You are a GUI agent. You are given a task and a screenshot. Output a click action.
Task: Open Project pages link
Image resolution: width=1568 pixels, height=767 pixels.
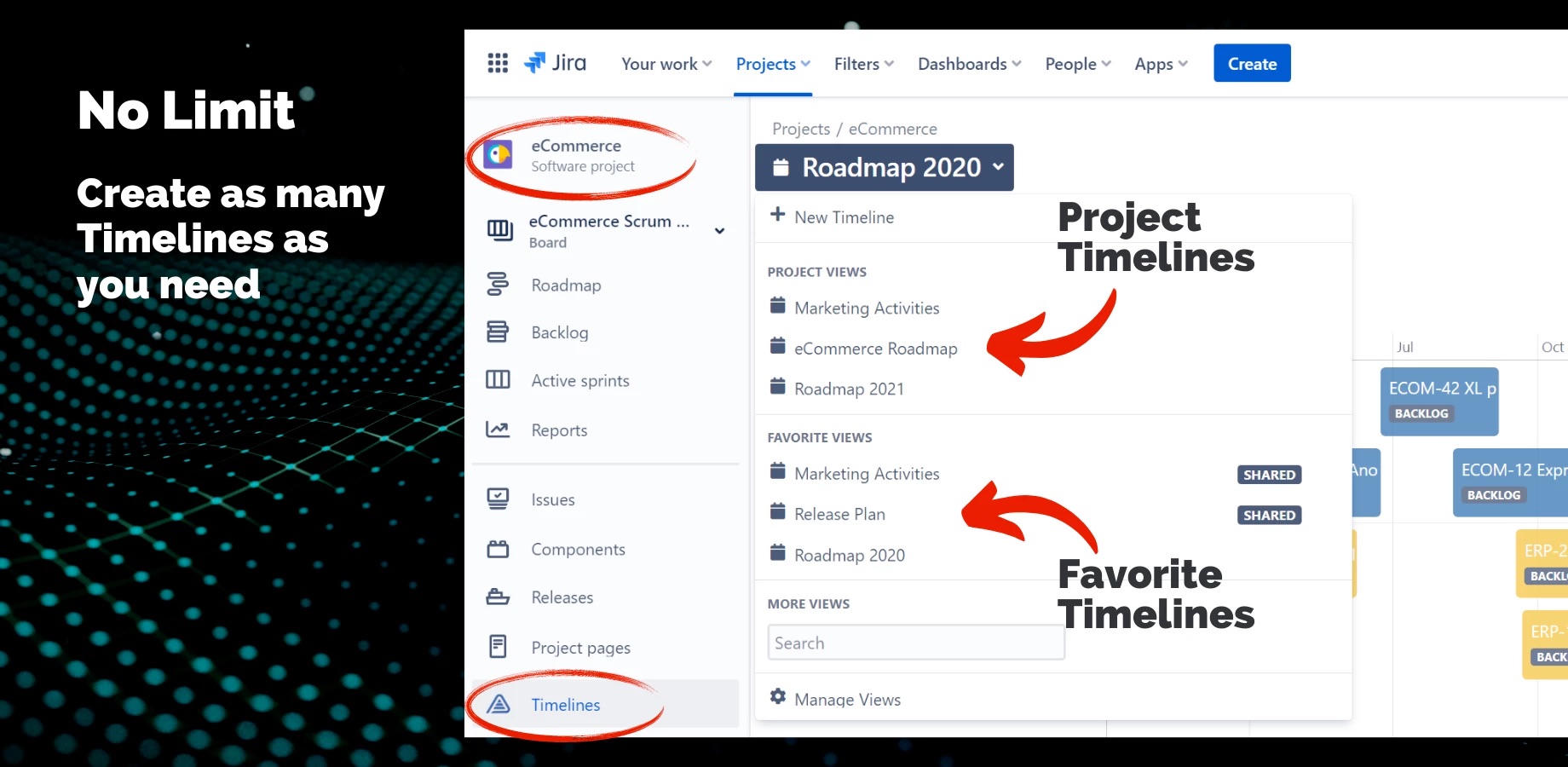[580, 648]
